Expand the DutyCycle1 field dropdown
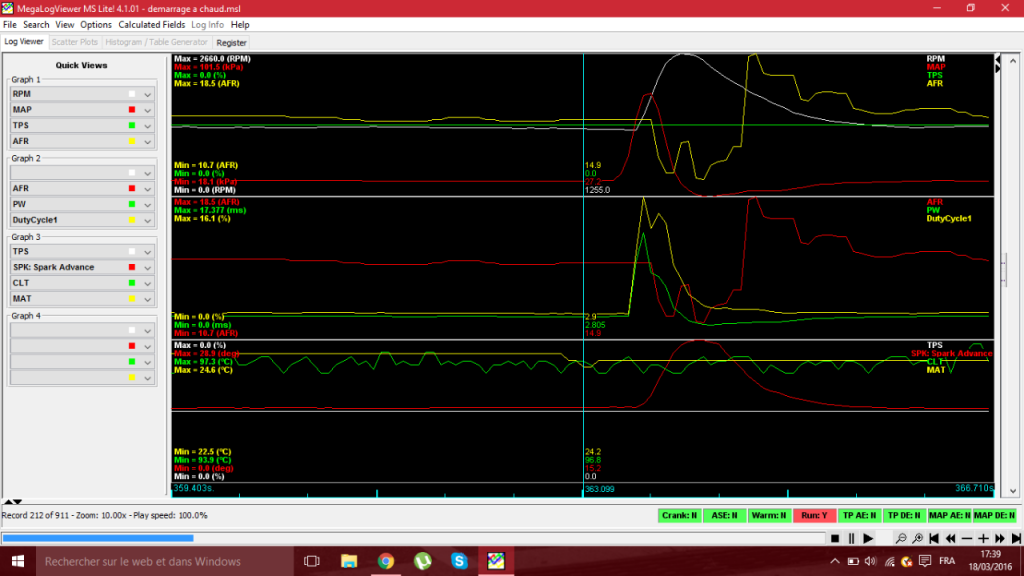Screen dimensions: 1024x576 coord(148,220)
